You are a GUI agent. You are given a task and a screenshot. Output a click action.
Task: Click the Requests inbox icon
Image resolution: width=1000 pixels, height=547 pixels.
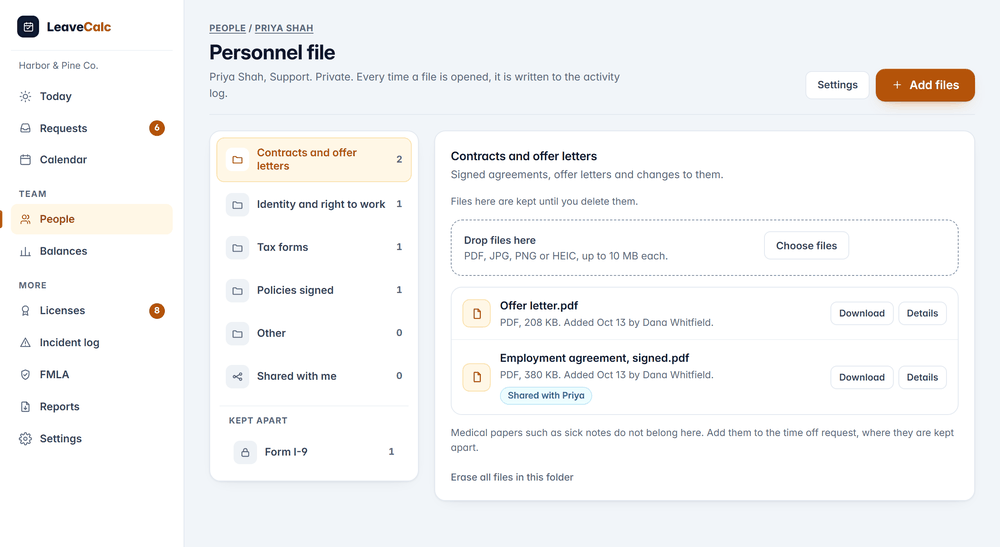click(x=26, y=128)
